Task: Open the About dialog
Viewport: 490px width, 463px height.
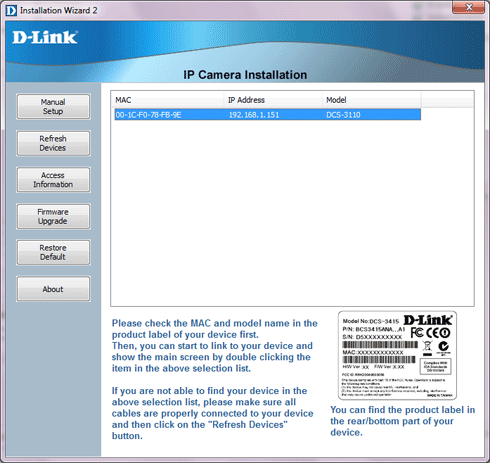Action: click(x=53, y=289)
